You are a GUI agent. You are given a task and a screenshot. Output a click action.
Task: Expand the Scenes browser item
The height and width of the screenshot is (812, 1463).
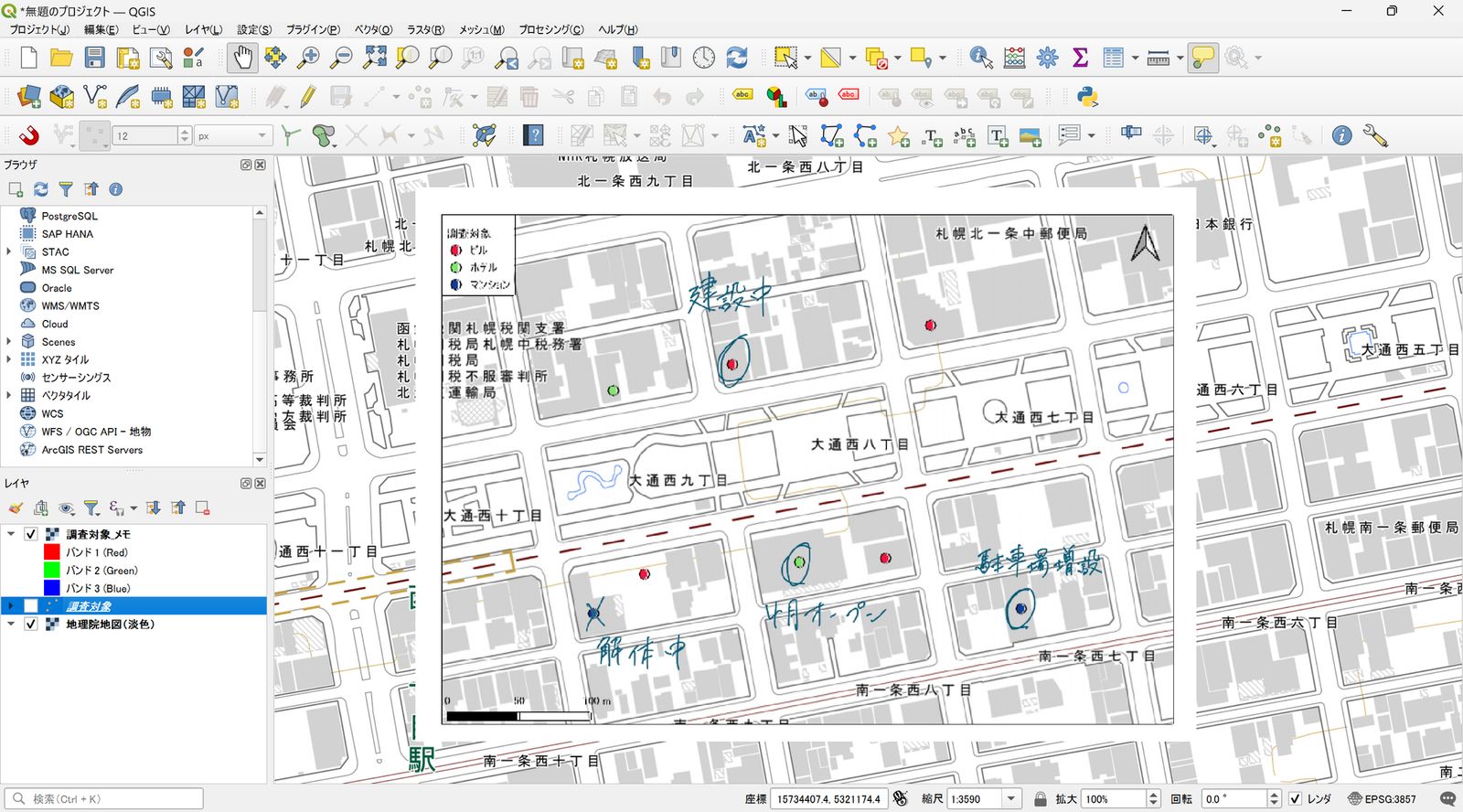[x=9, y=341]
